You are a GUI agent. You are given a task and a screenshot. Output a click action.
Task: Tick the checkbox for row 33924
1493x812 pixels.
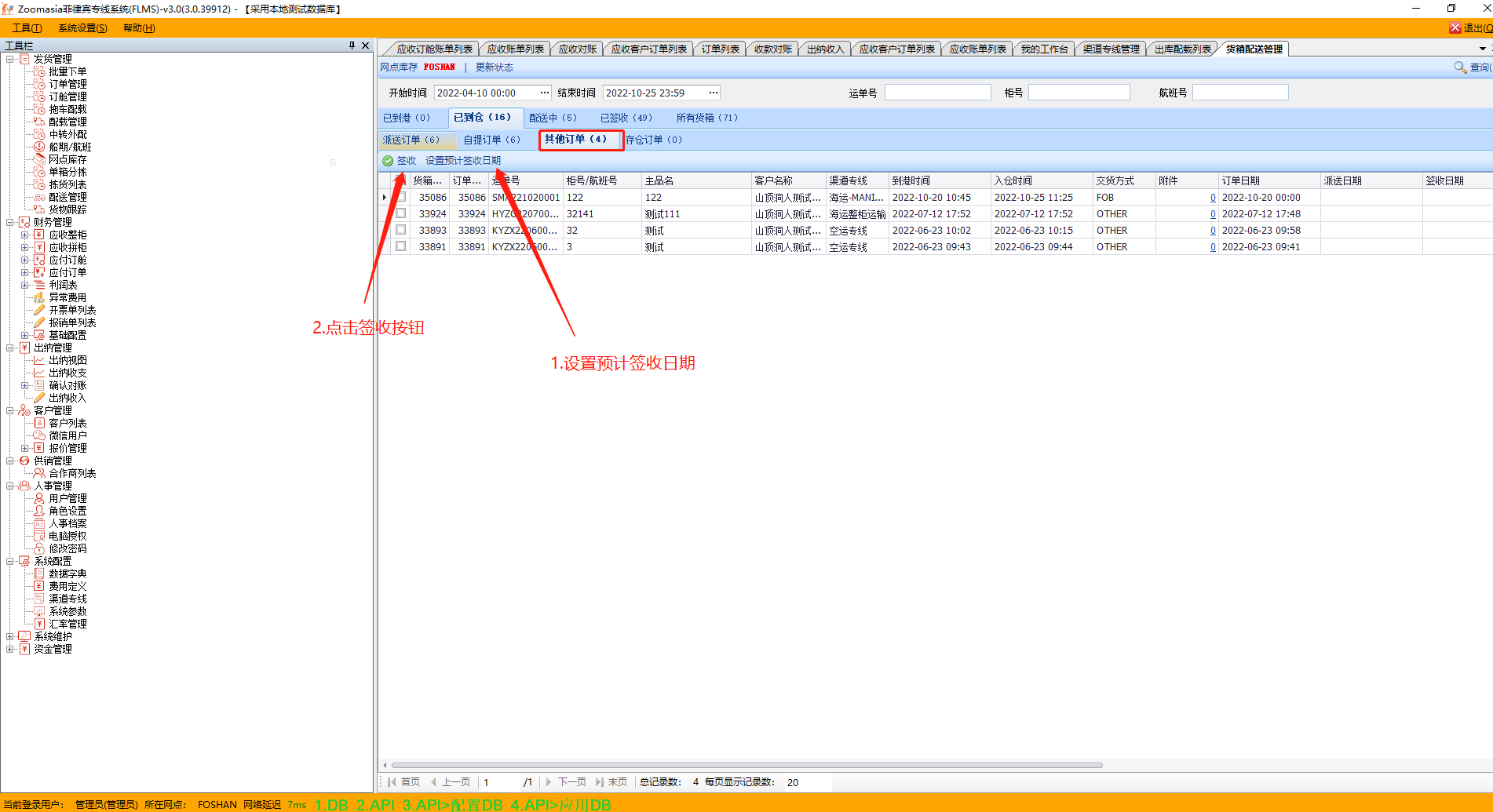[401, 213]
